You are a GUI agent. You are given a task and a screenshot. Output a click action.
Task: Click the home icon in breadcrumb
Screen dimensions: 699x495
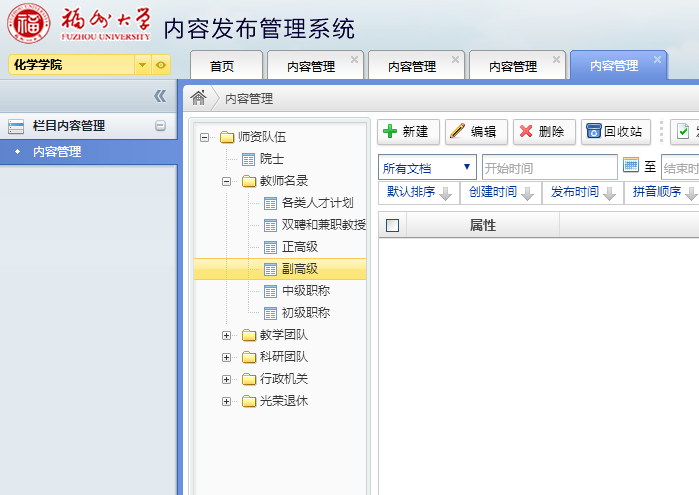tap(199, 98)
